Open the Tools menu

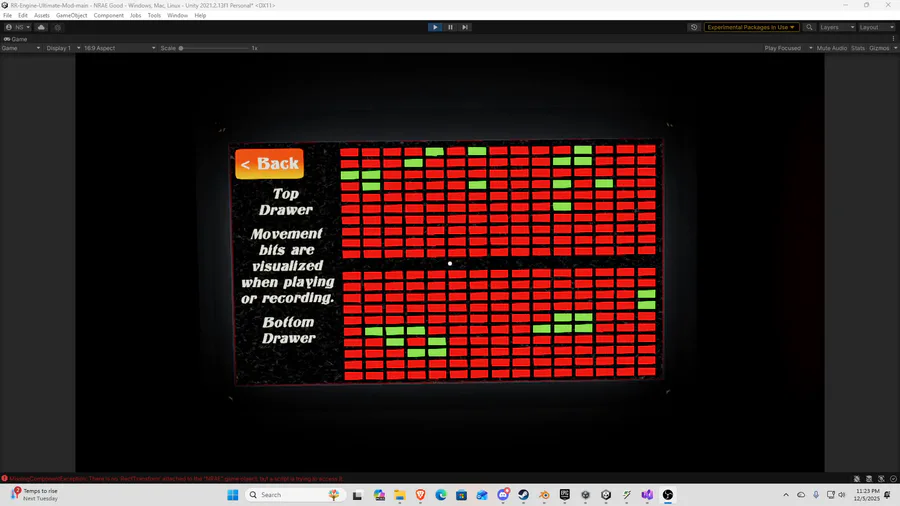[x=154, y=15]
